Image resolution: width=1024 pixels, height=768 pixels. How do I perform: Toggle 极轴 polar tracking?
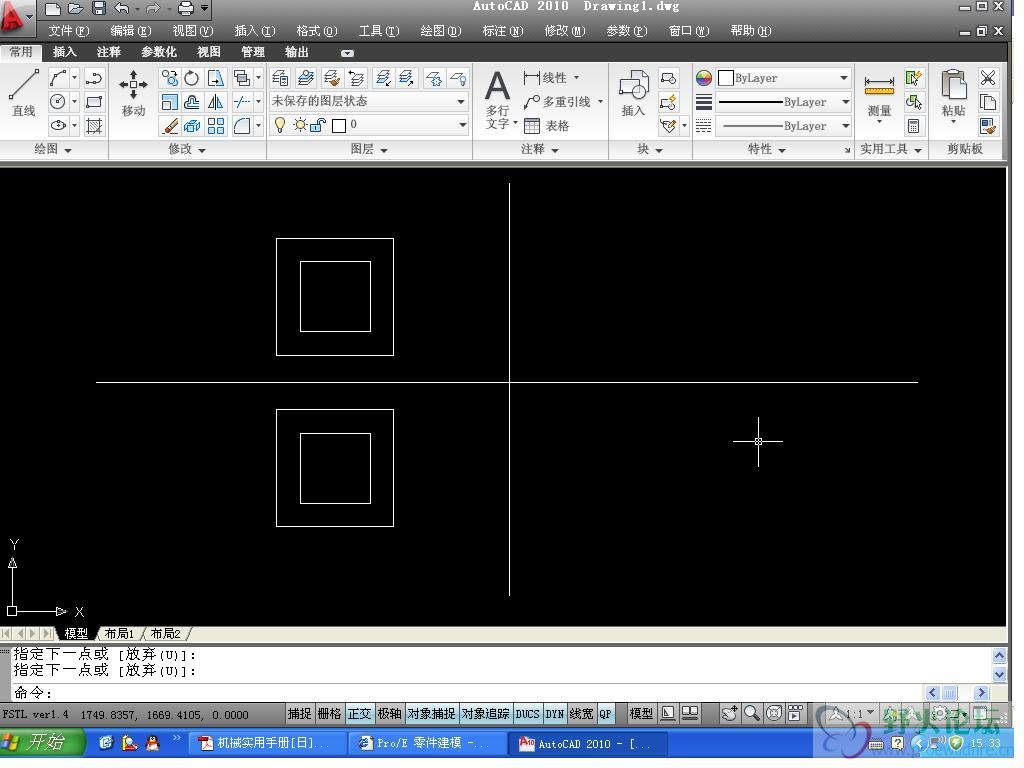pyautogui.click(x=389, y=714)
